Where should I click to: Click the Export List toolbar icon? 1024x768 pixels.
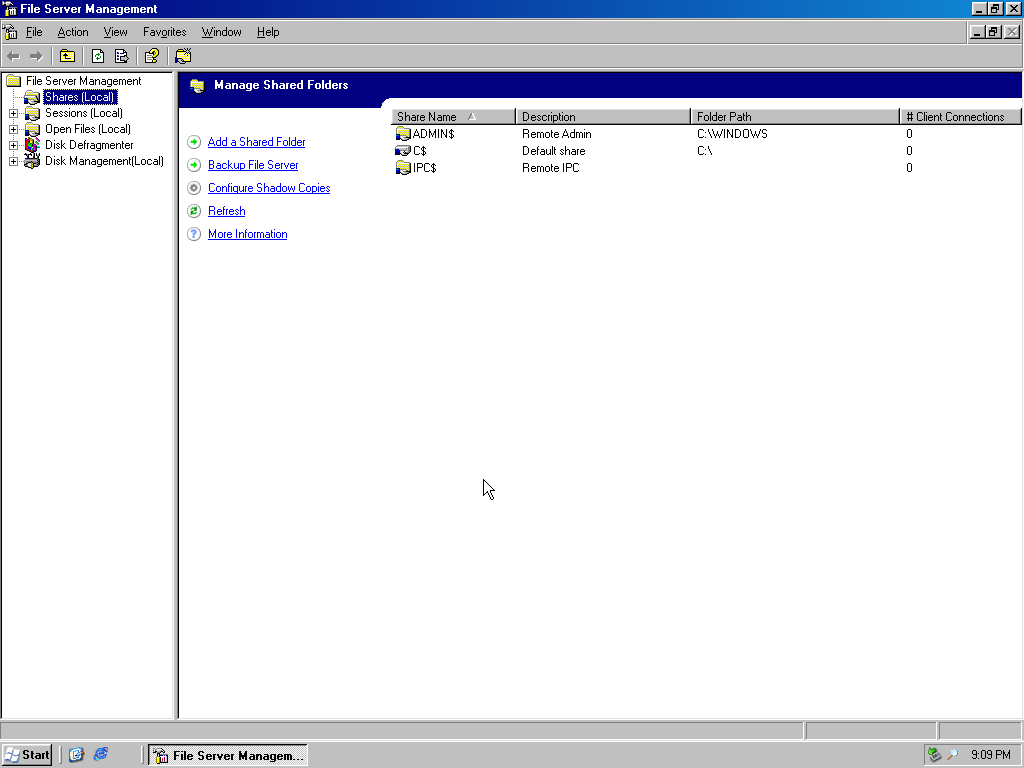pyautogui.click(x=121, y=56)
